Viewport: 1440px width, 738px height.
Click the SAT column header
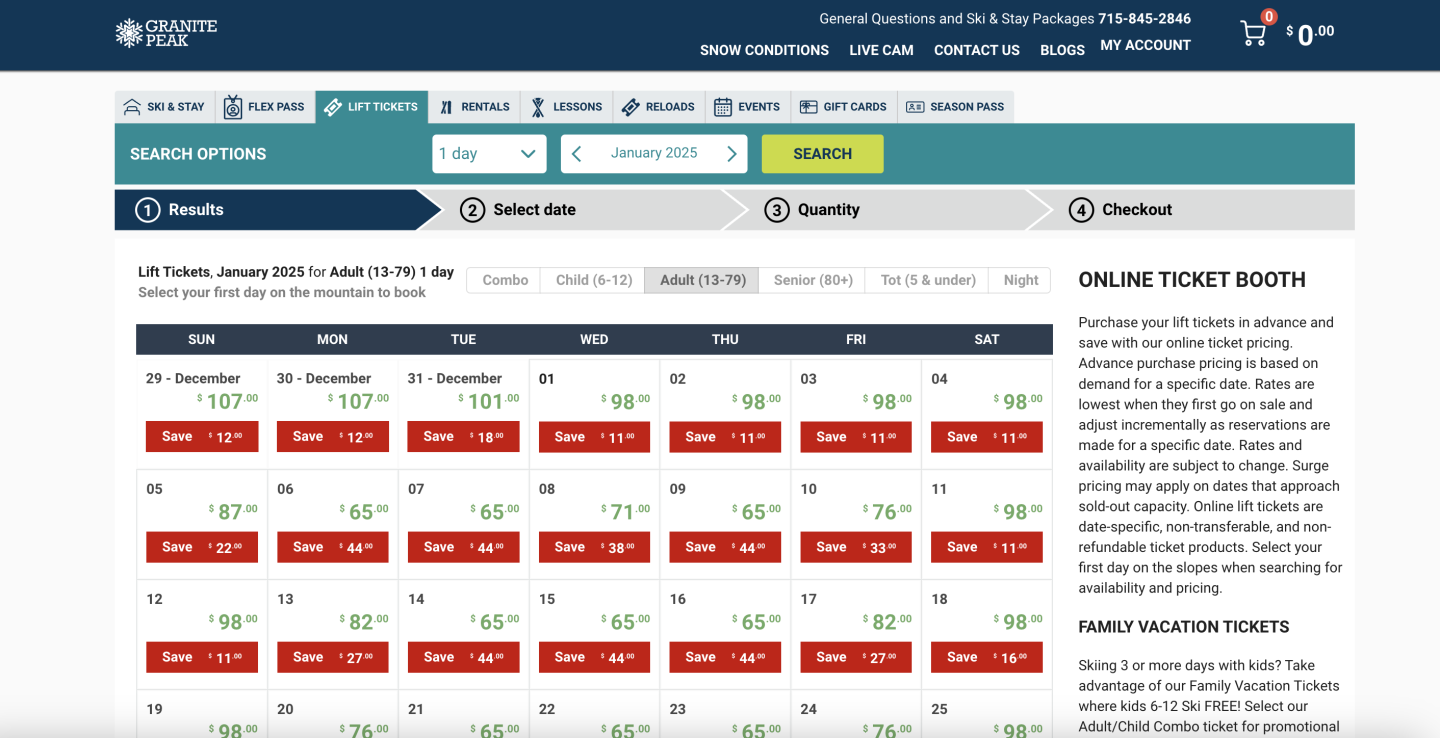pyautogui.click(x=987, y=339)
